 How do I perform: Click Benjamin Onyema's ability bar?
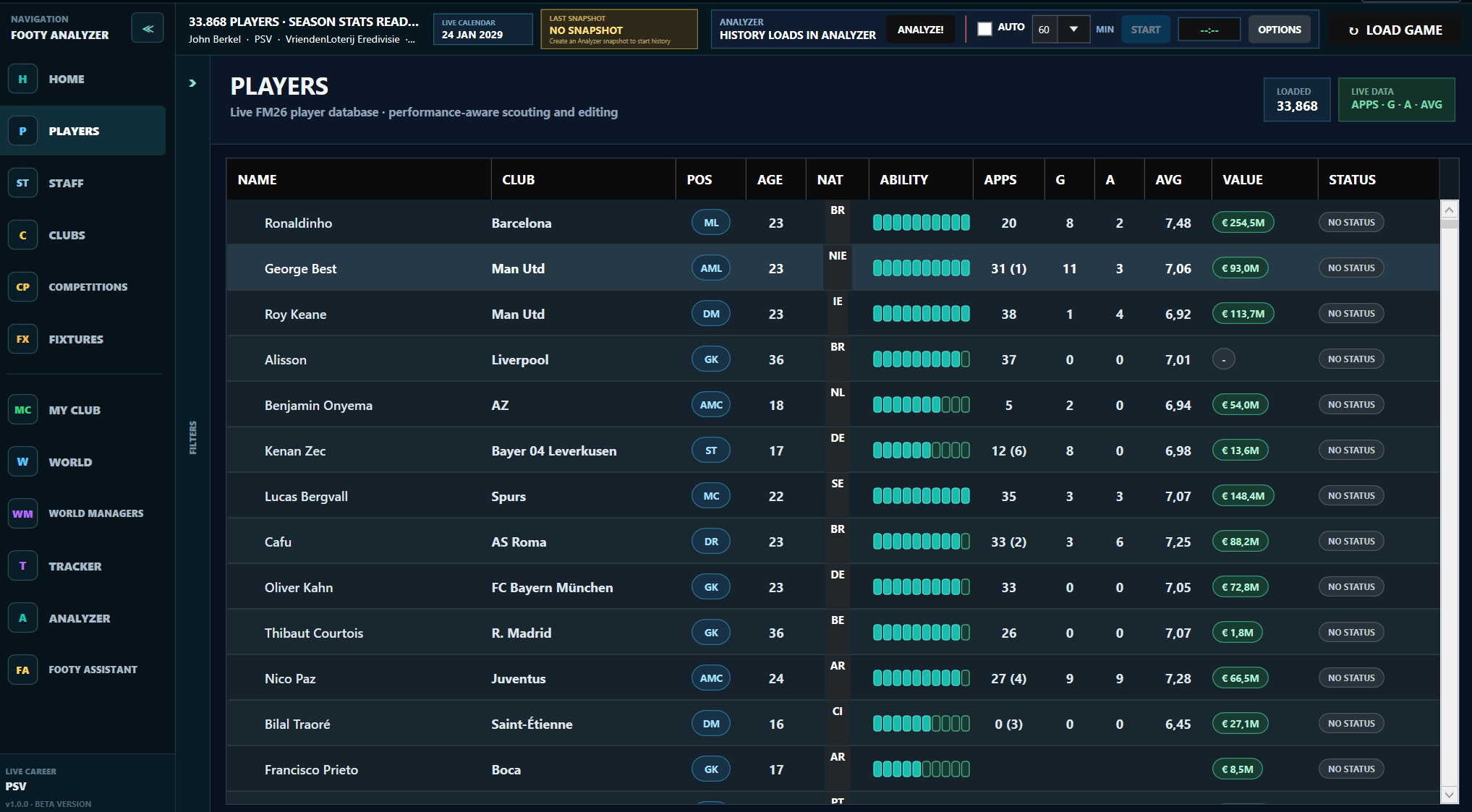click(921, 405)
